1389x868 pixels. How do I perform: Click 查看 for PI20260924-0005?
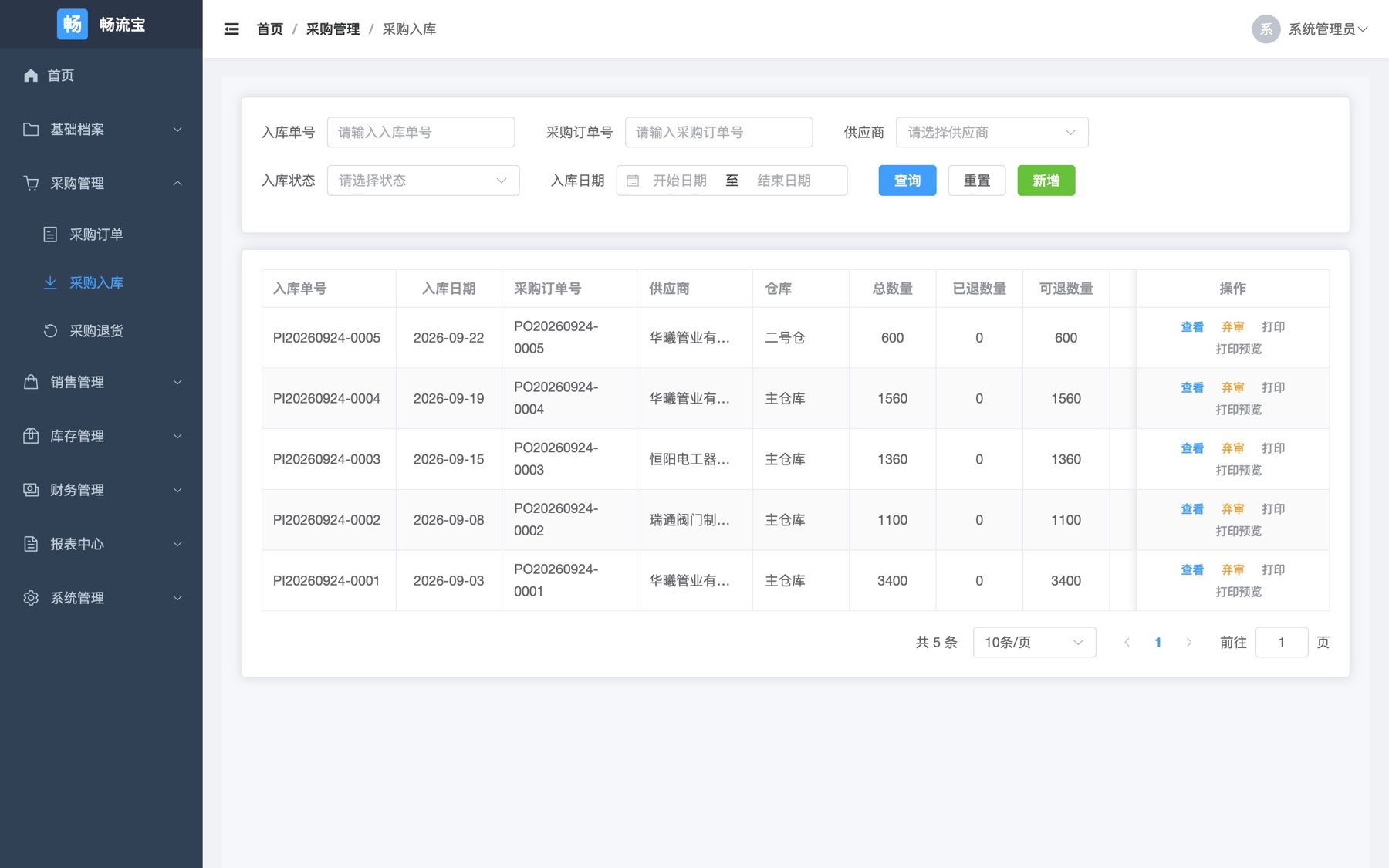pyautogui.click(x=1192, y=327)
